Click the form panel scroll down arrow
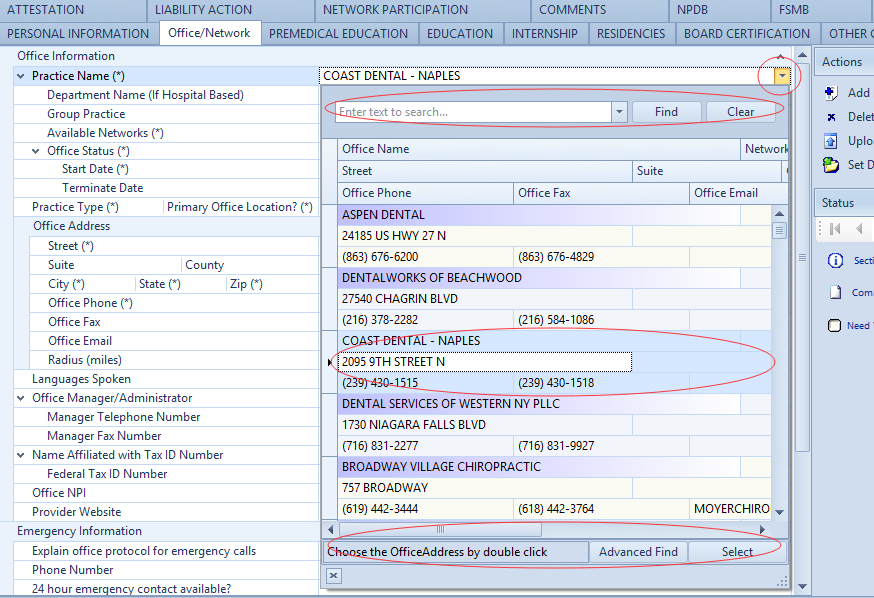 [x=802, y=586]
